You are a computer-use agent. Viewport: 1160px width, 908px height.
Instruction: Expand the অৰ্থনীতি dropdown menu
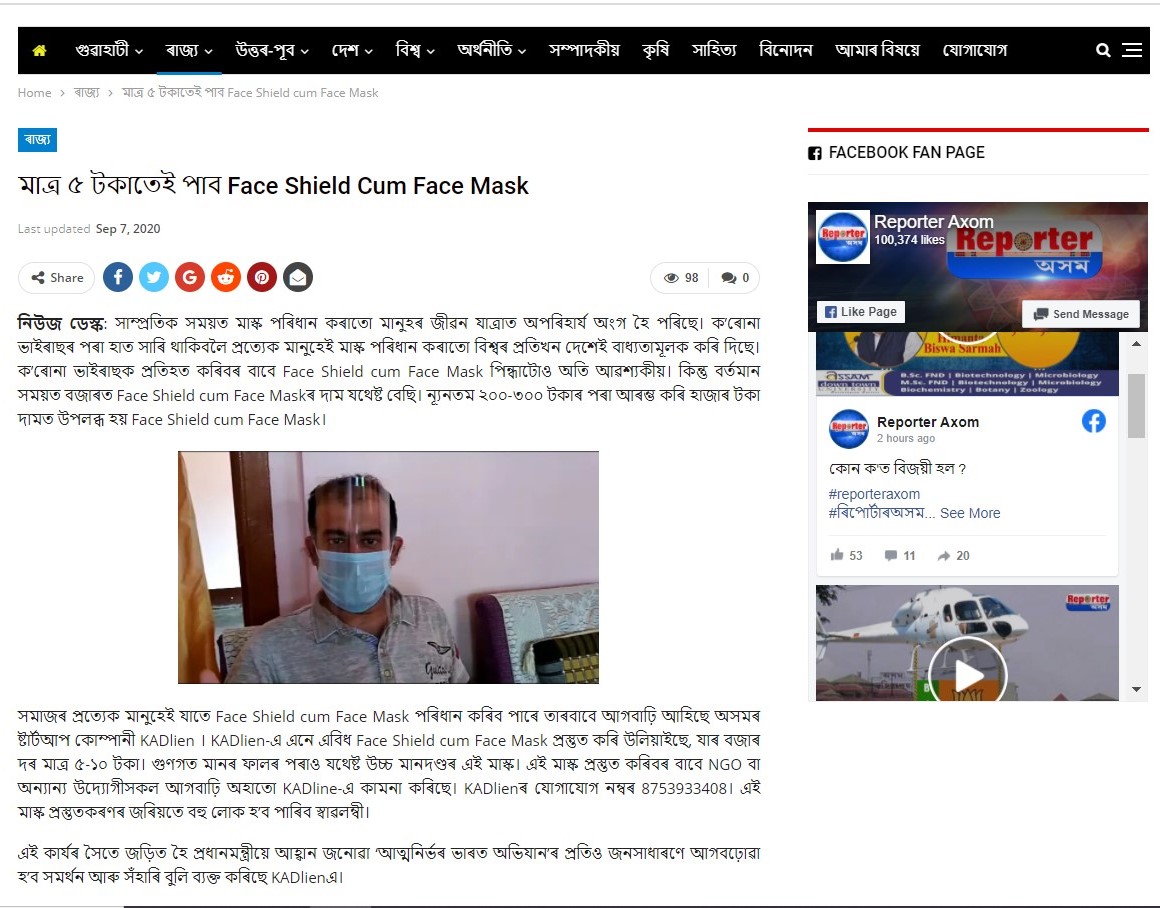(492, 50)
